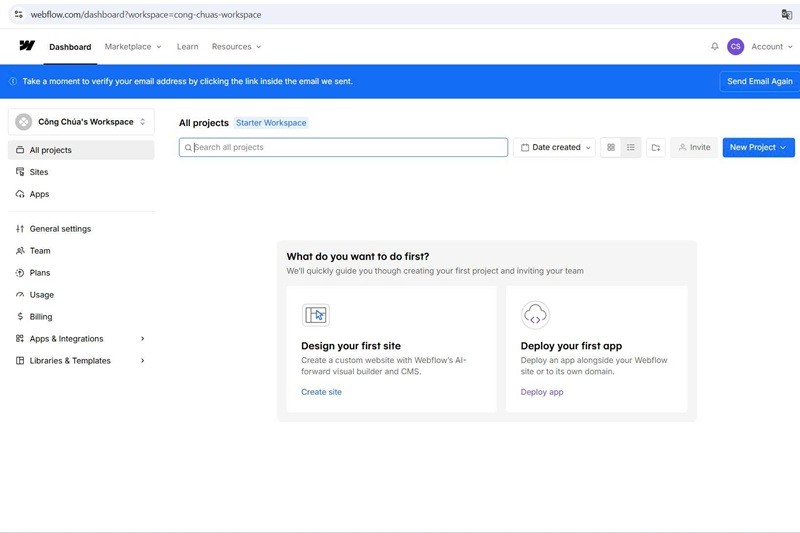Click the Deploy app link
The height and width of the screenshot is (533, 800).
click(x=542, y=392)
